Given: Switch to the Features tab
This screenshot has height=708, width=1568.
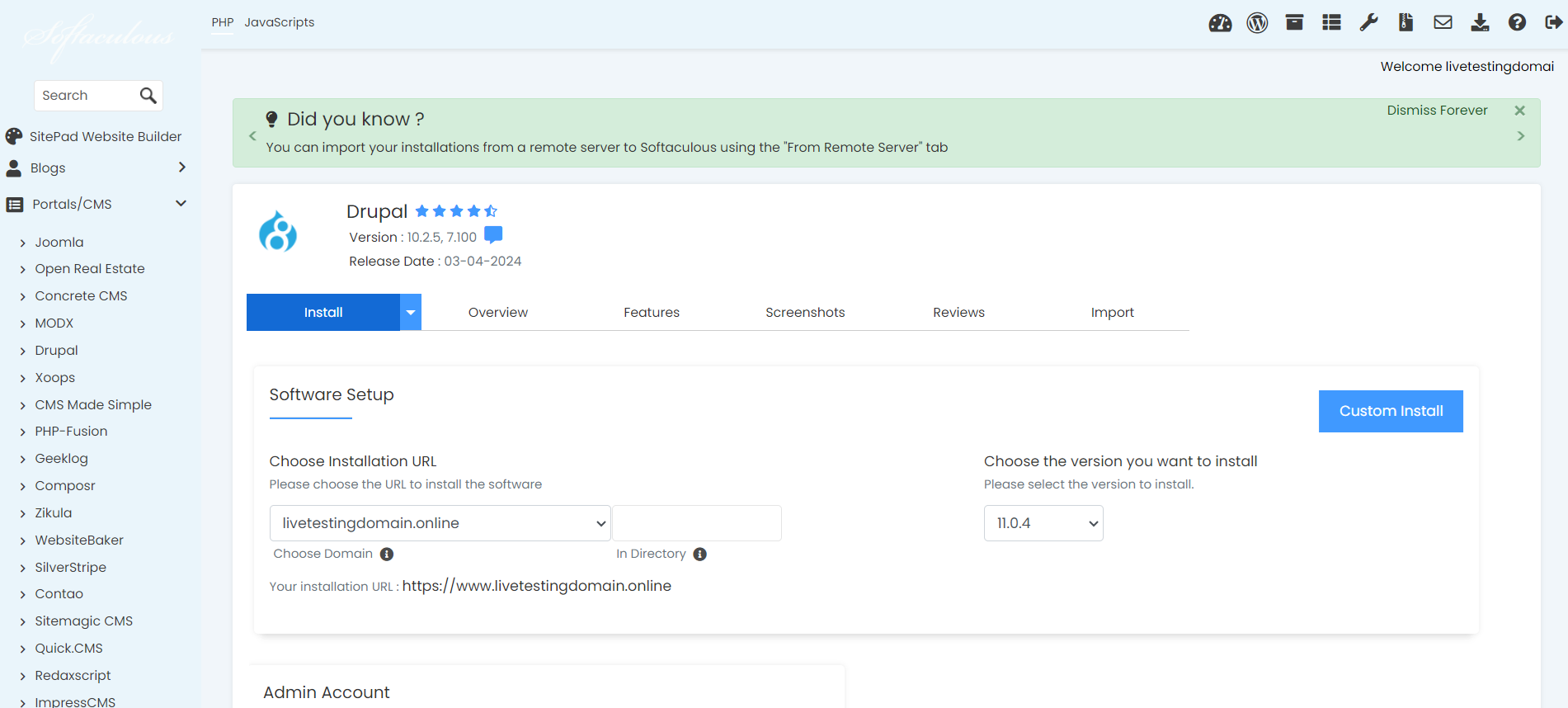Looking at the screenshot, I should point(652,313).
